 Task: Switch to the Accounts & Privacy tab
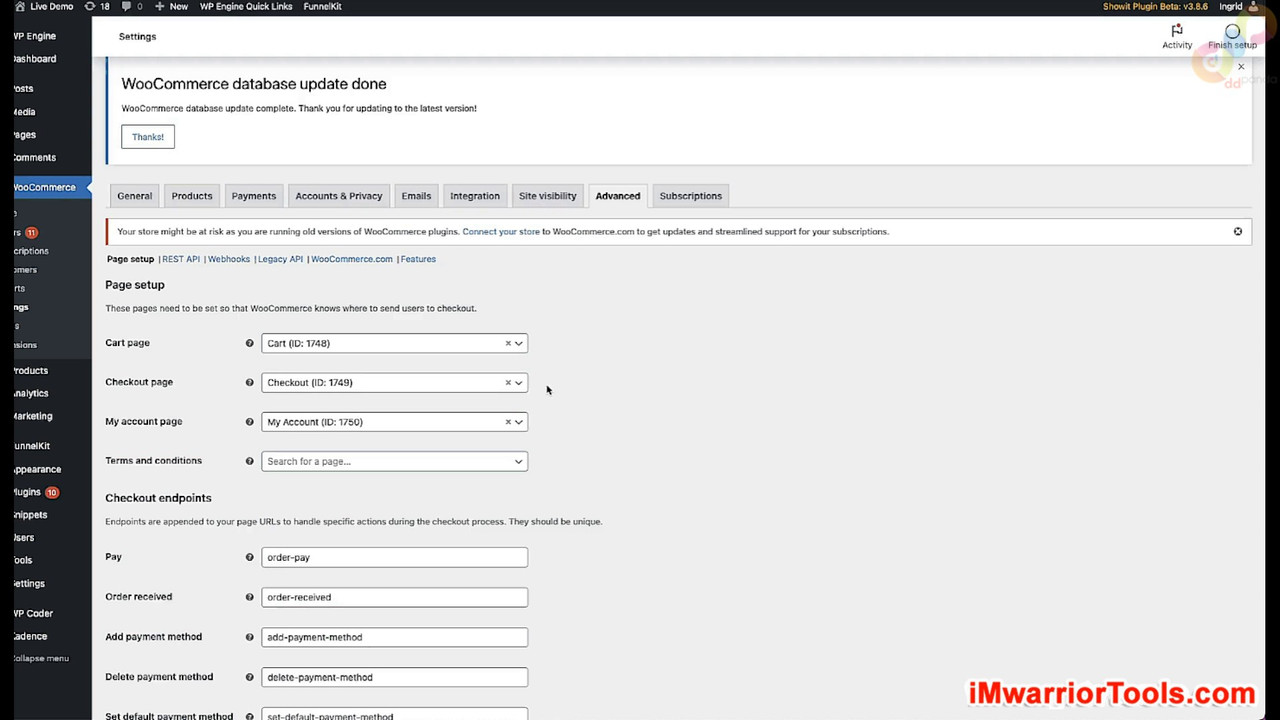tap(339, 196)
